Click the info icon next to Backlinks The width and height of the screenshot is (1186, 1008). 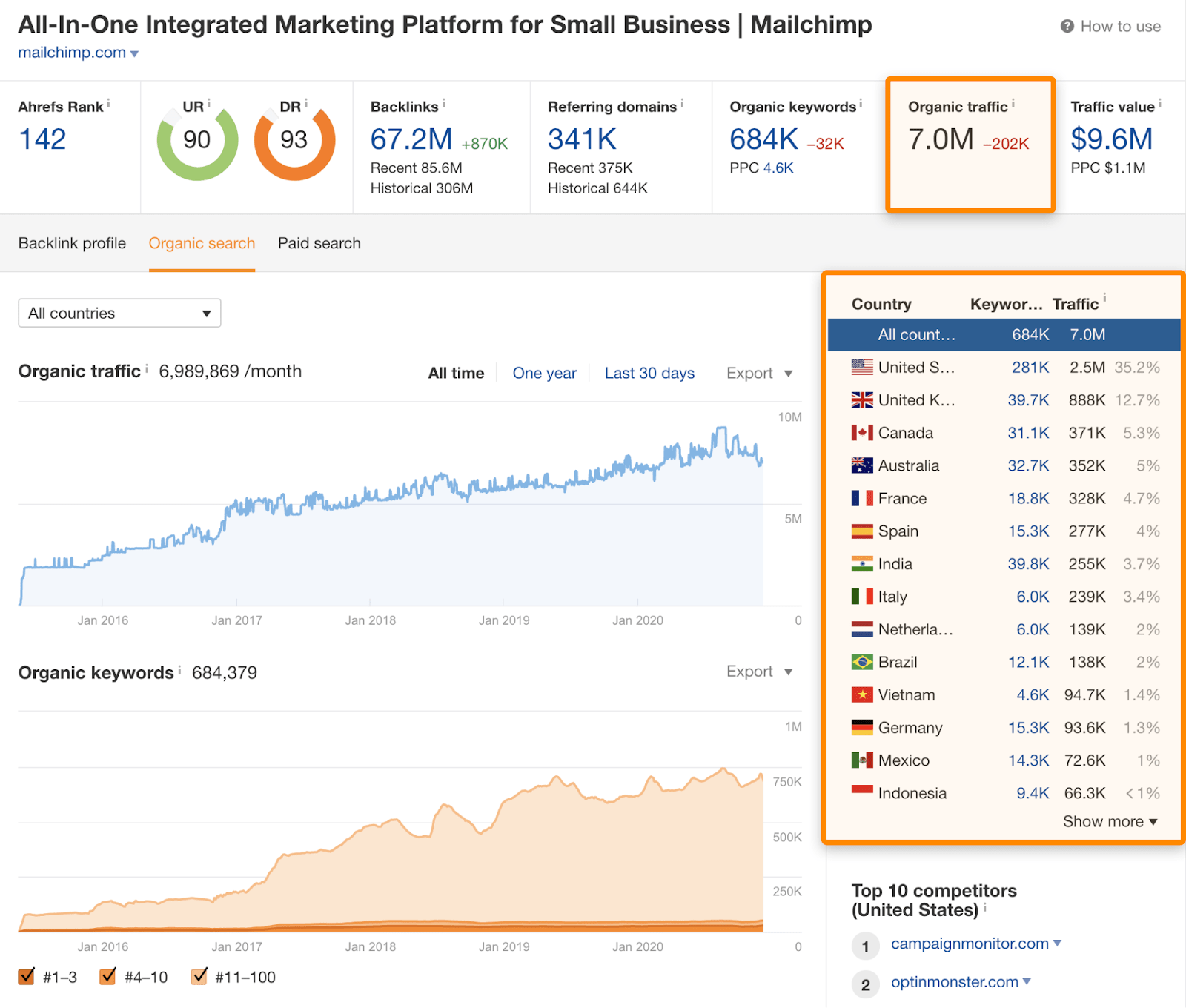[x=444, y=104]
